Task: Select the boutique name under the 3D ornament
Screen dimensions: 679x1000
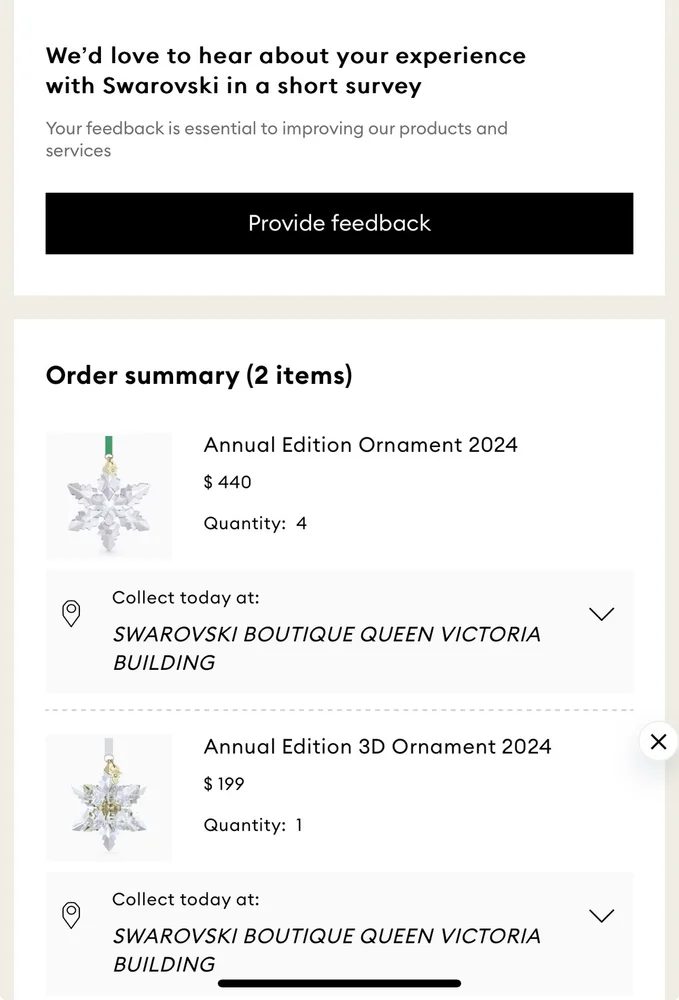Action: (x=326, y=950)
